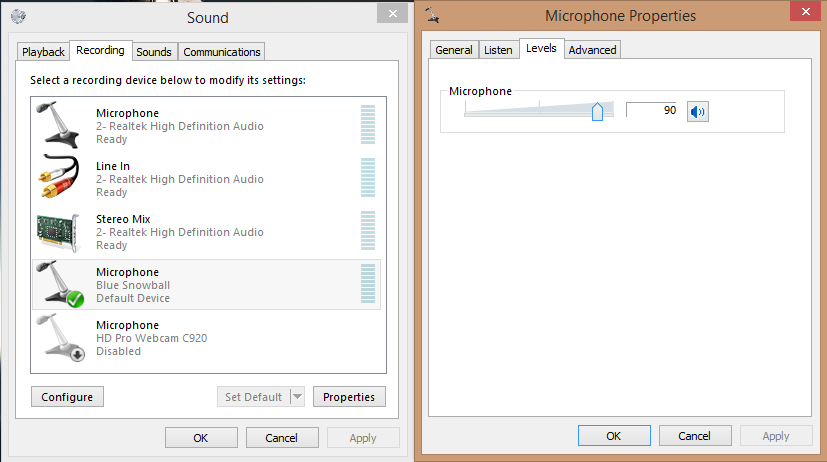Click the Microphone Properties title bar icon
The width and height of the screenshot is (827, 462).
coord(433,14)
